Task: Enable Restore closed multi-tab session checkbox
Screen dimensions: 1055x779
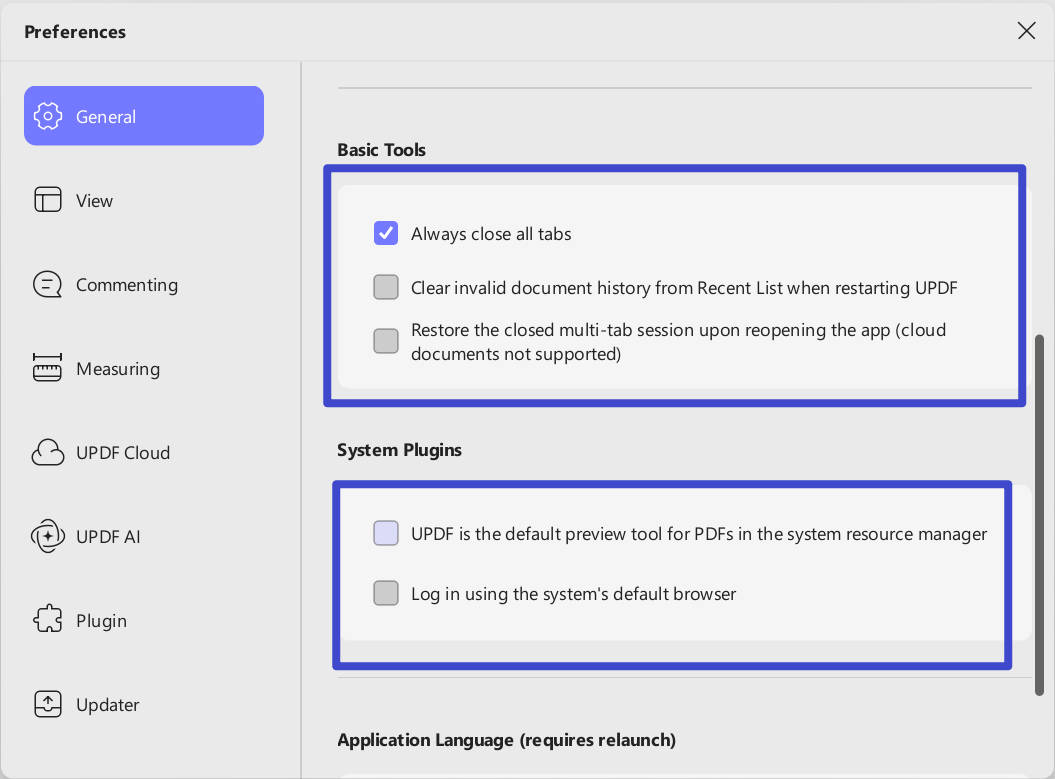Action: (x=386, y=341)
